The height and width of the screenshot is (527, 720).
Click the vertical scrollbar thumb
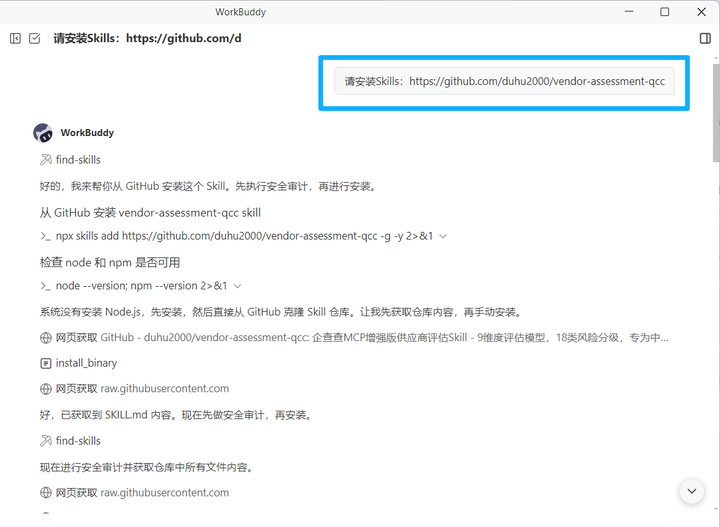pos(714,110)
